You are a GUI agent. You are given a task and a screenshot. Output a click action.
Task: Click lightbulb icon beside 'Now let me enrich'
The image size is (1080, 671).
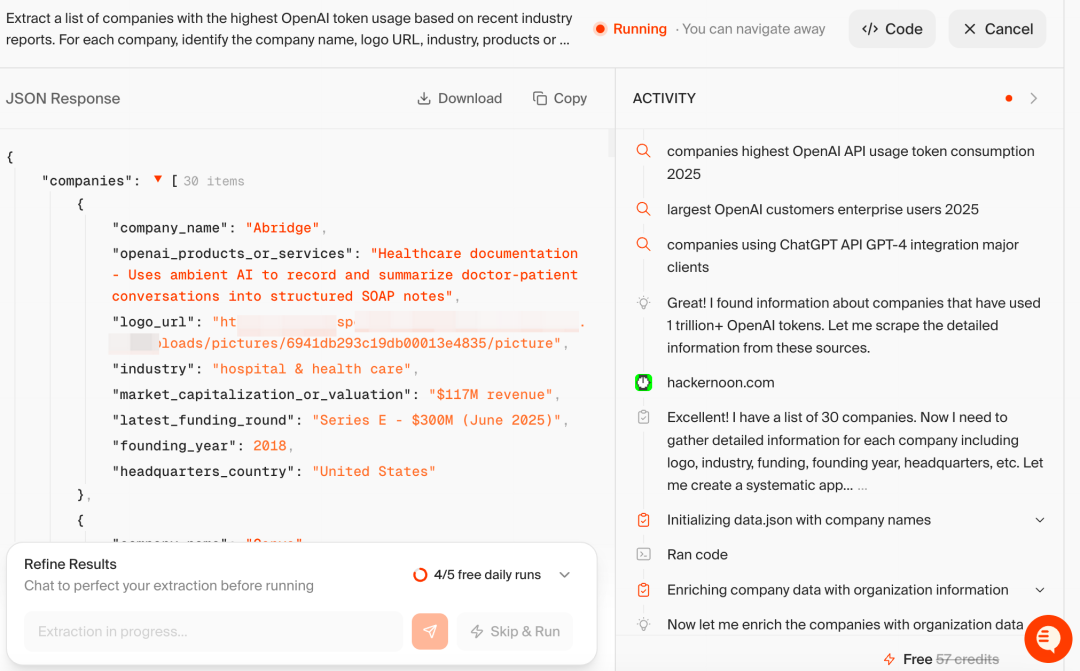pos(643,624)
